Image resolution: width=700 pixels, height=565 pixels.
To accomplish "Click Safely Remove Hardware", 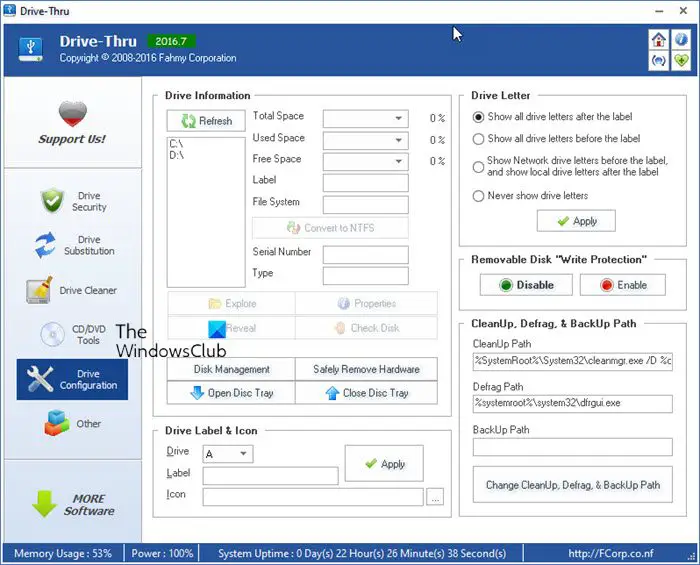I will pos(366,370).
